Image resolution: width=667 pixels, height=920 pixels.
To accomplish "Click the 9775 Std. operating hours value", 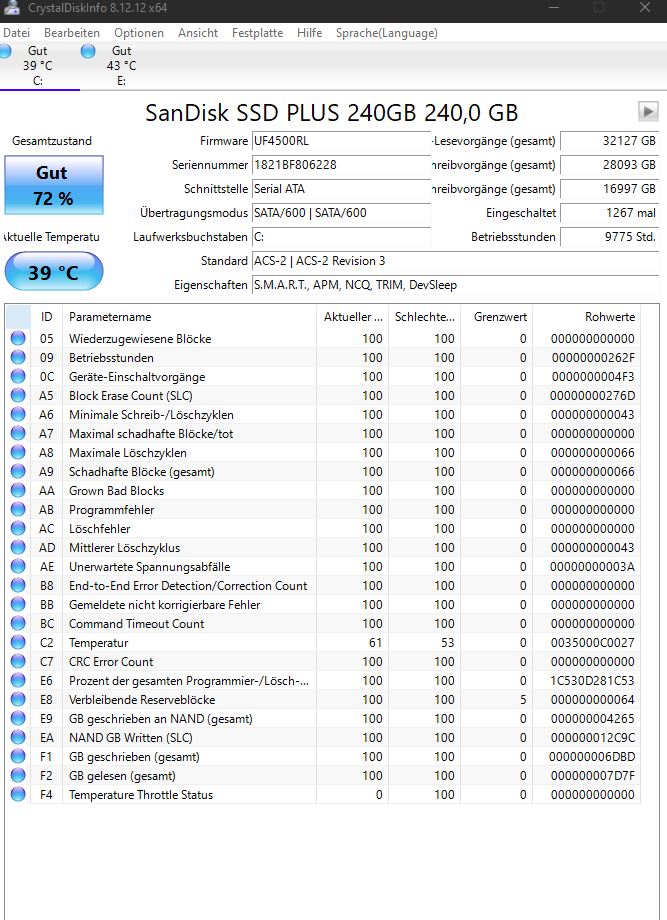I will point(610,237).
